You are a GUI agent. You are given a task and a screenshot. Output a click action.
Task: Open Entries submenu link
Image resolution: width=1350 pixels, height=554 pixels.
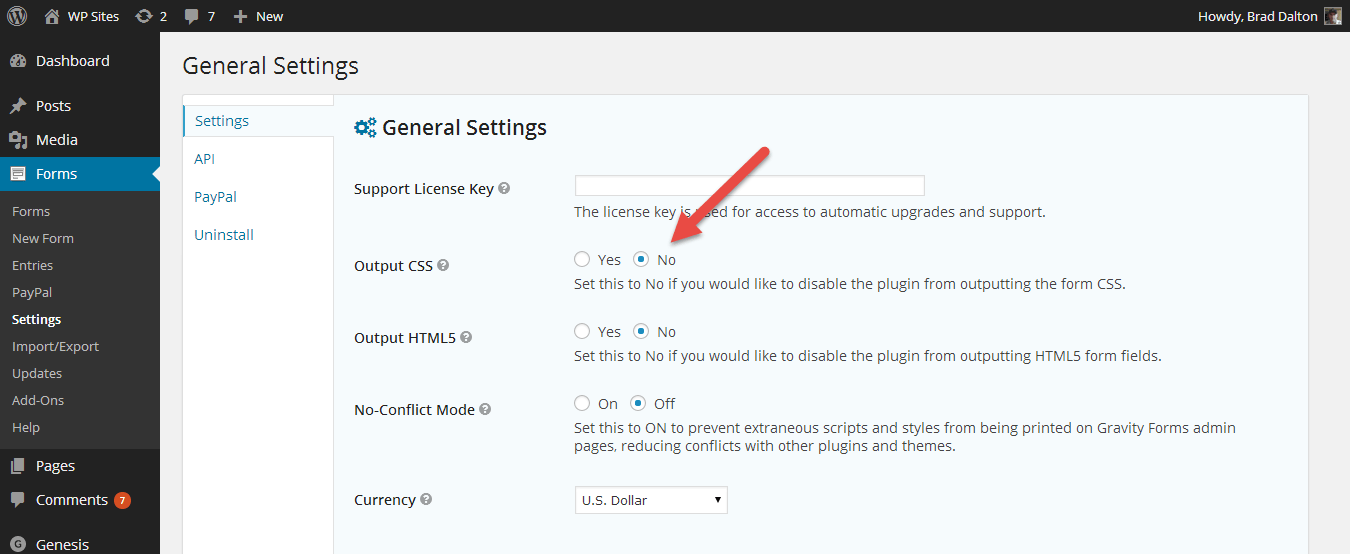coord(33,265)
